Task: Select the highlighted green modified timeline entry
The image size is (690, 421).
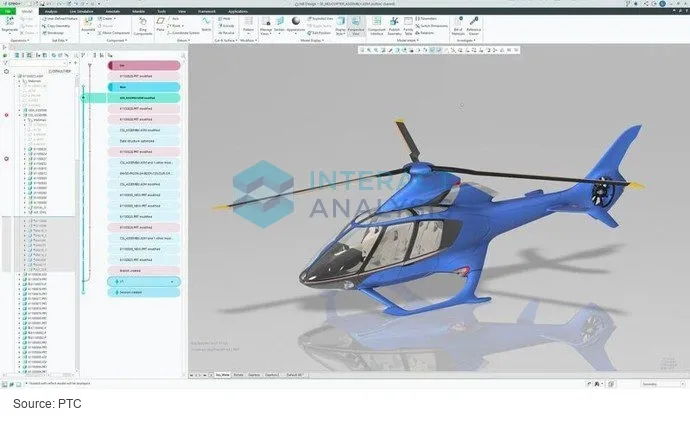Action: pos(144,98)
